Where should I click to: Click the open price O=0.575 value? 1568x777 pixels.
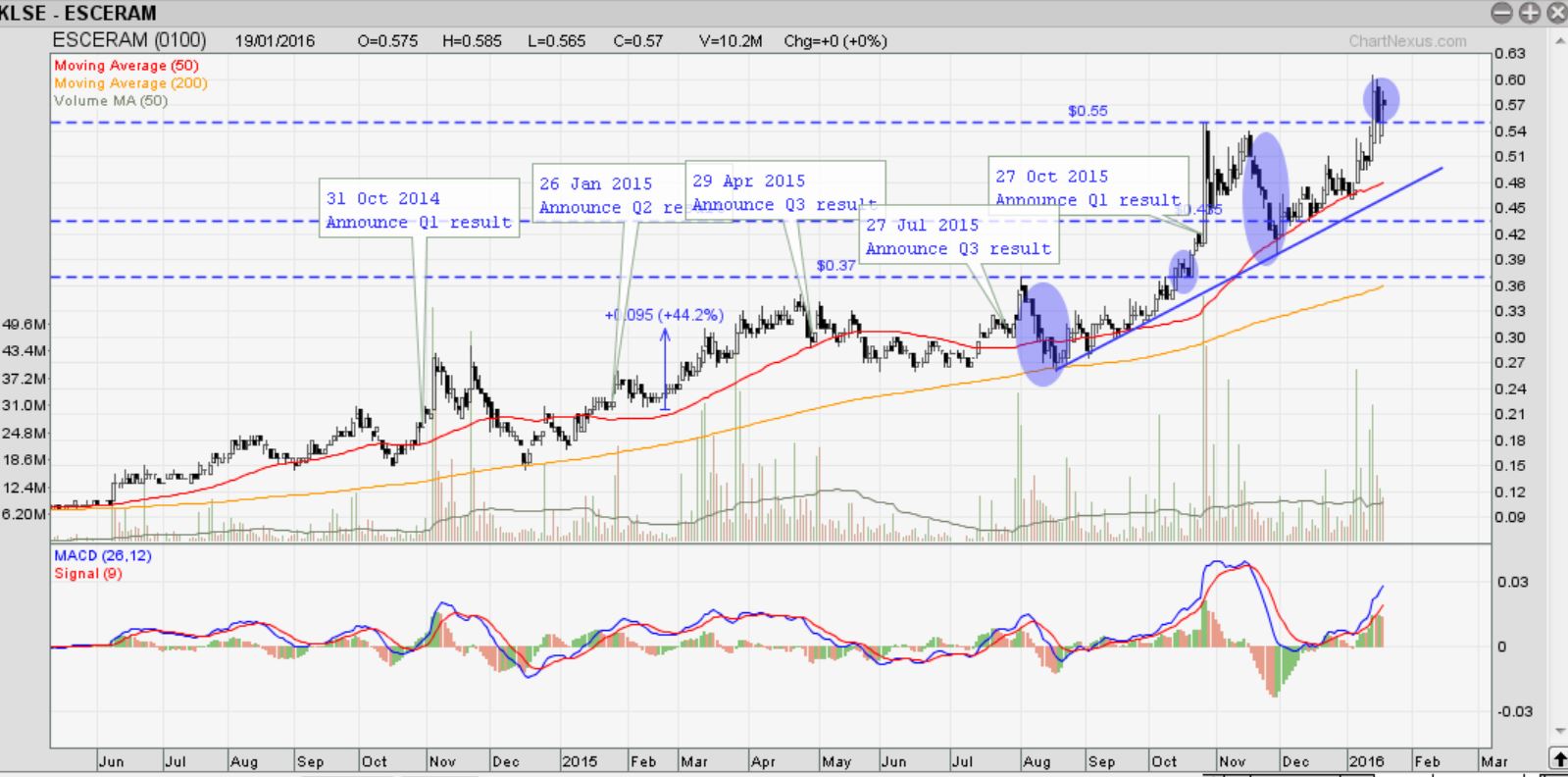coord(387,41)
